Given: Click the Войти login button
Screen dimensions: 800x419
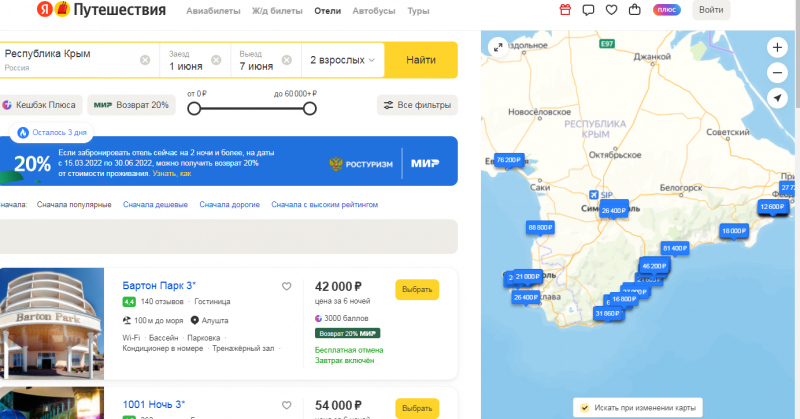Looking at the screenshot, I should 711,10.
